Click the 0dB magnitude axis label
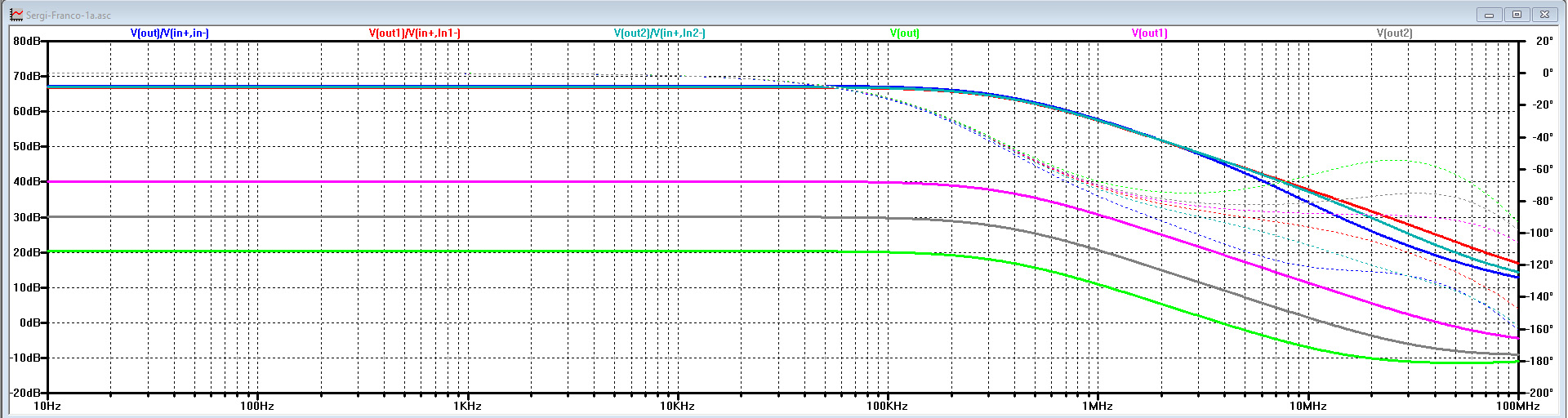Viewport: 1568px width, 418px height. pos(29,322)
